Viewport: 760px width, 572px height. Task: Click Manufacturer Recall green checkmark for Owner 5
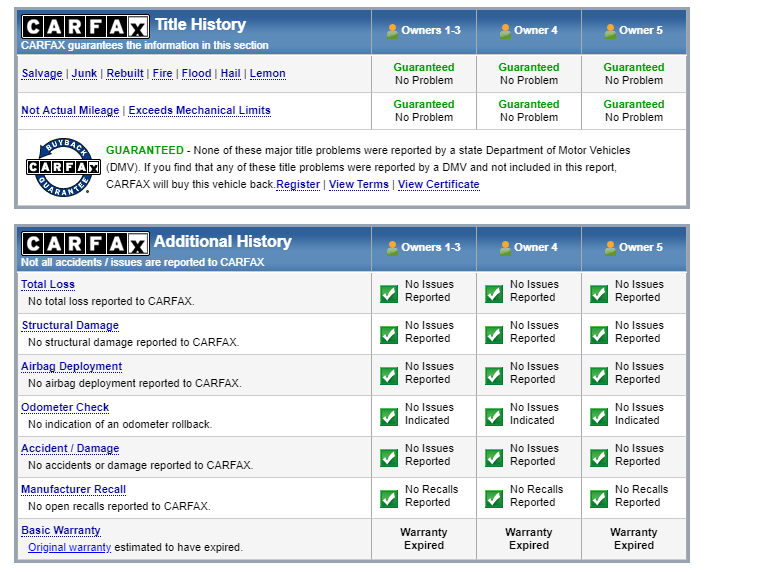[599, 499]
